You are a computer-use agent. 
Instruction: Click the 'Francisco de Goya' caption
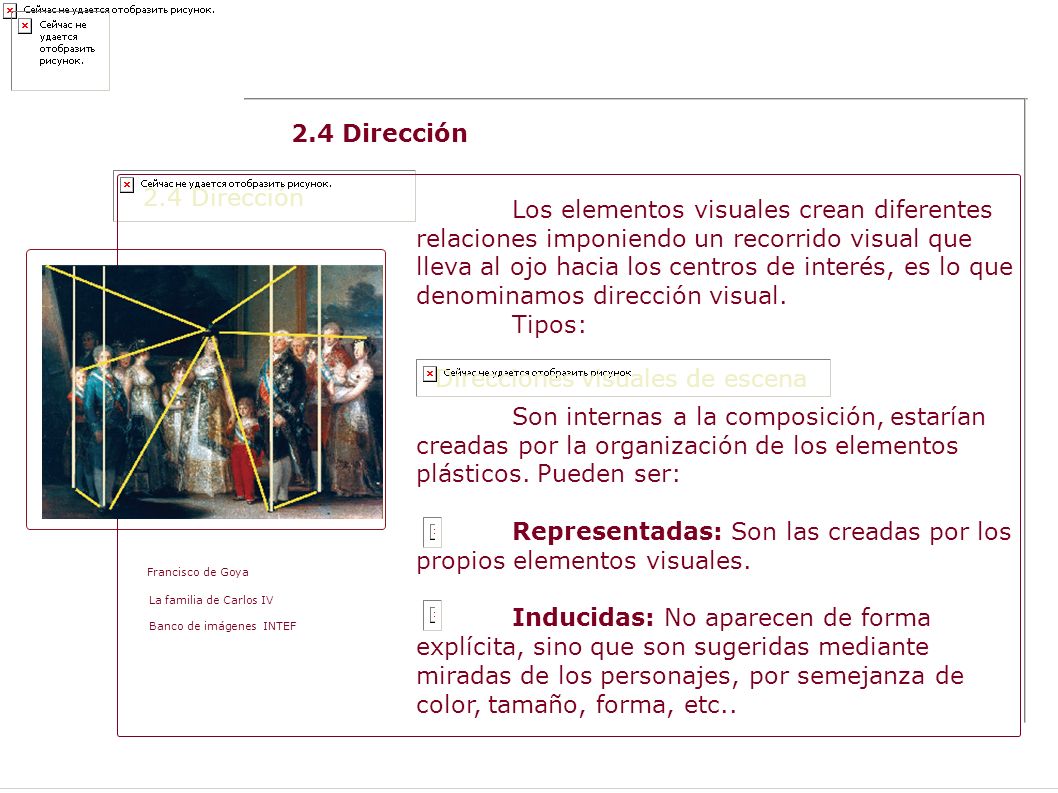[x=198, y=572]
